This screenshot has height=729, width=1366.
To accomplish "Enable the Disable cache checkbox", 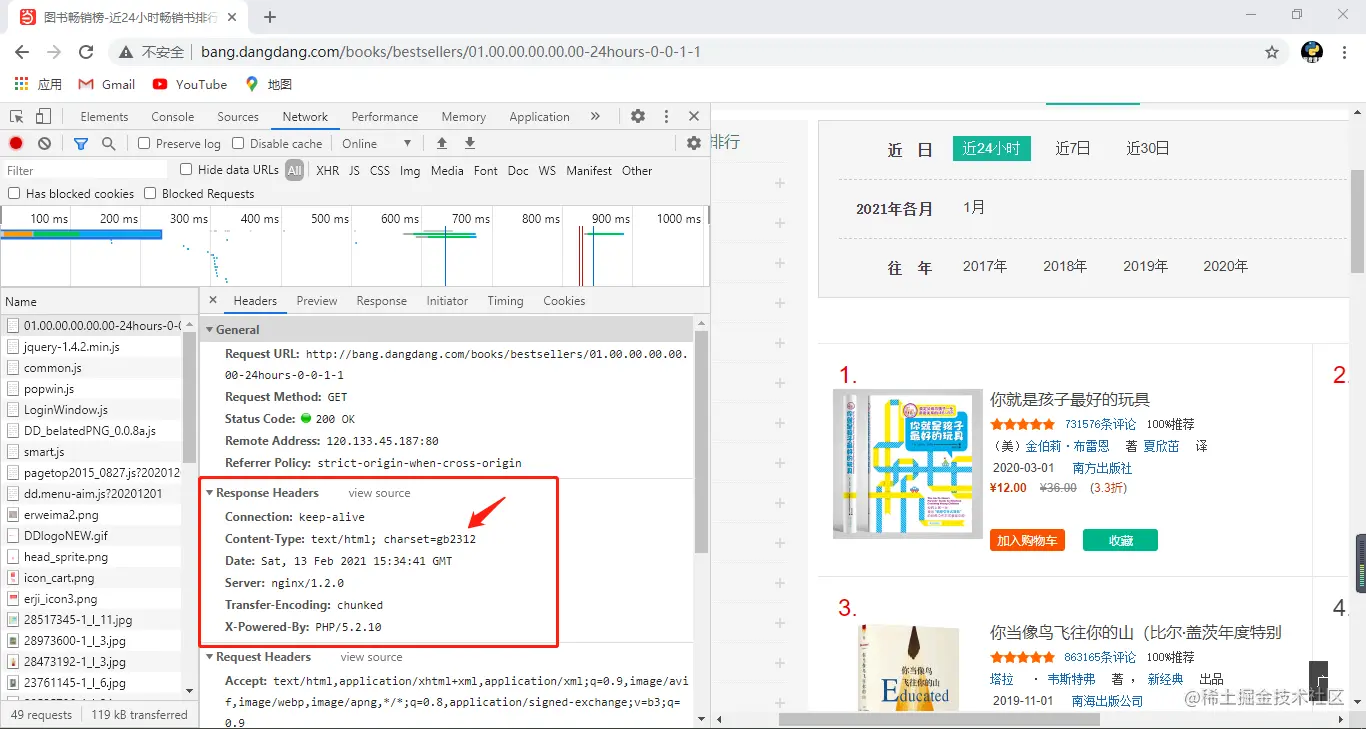I will (x=238, y=143).
